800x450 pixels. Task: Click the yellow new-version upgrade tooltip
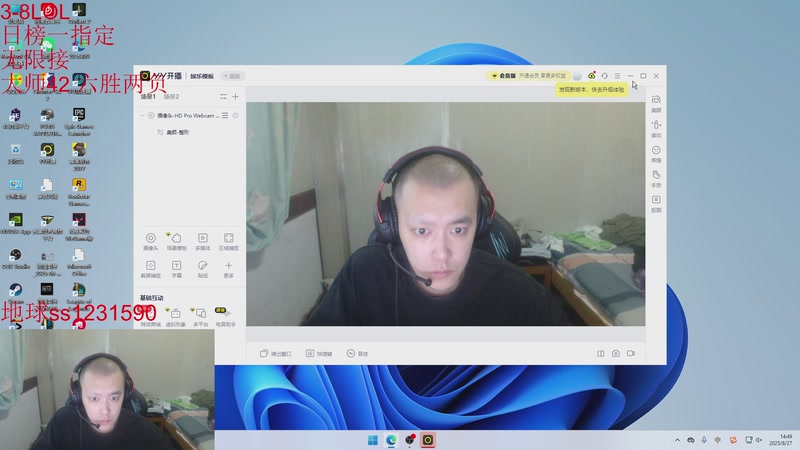591,89
